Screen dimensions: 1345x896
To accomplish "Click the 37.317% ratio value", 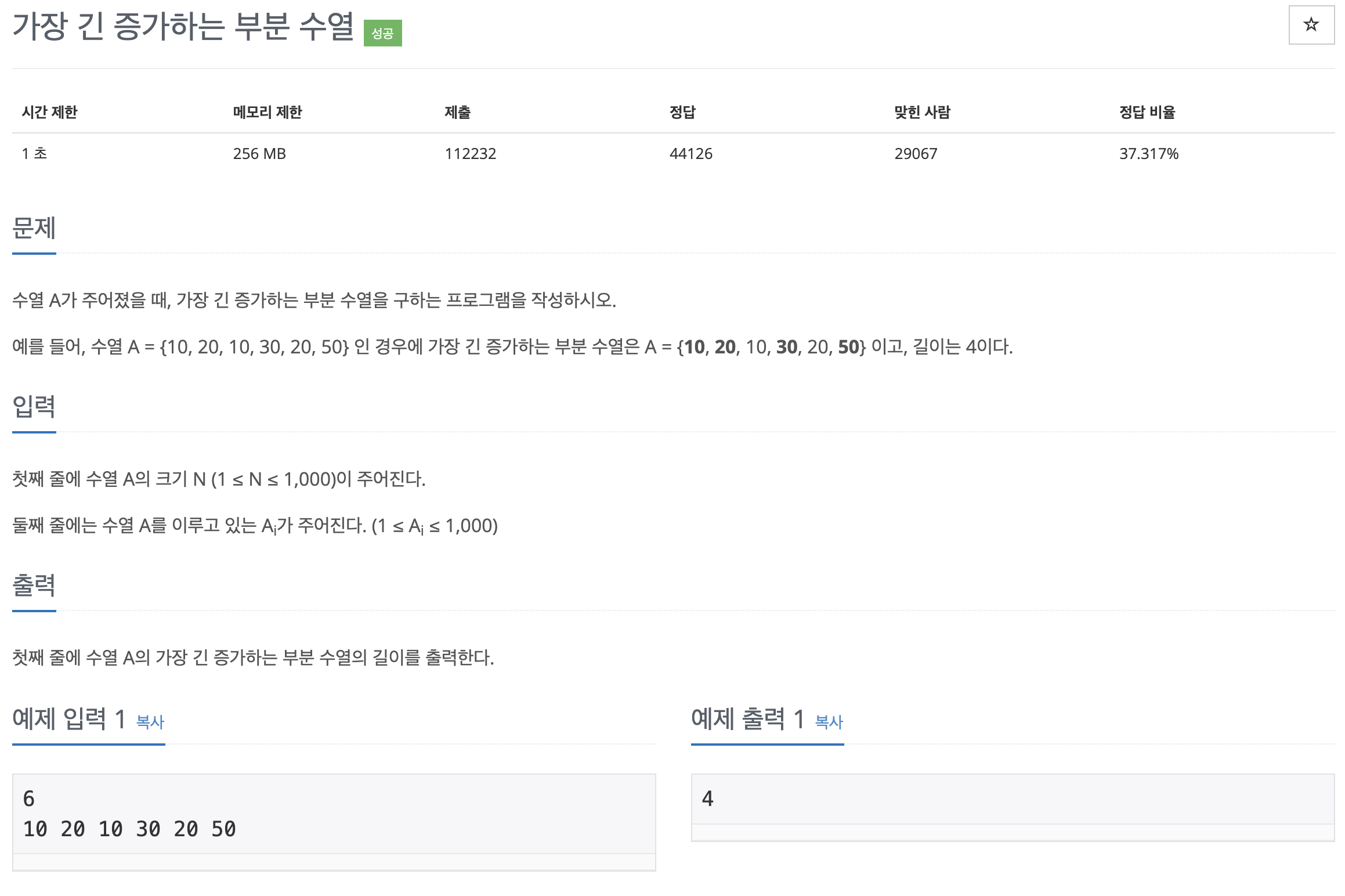I will pos(1149,154).
